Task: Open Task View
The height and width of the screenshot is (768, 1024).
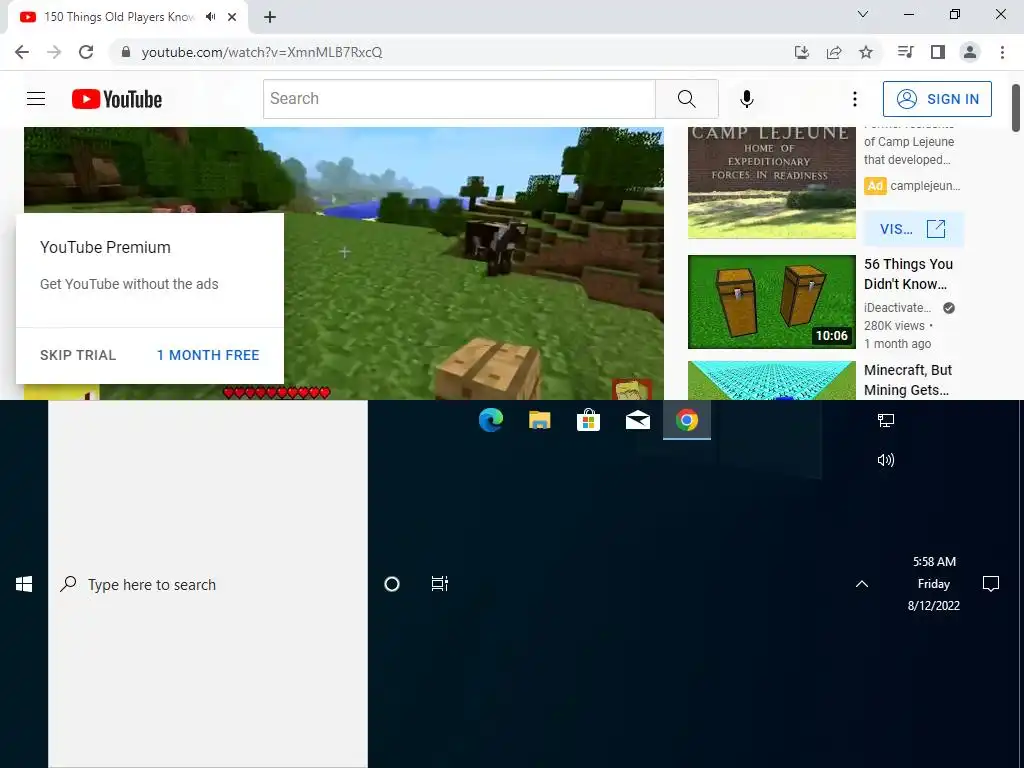Action: coord(440,584)
